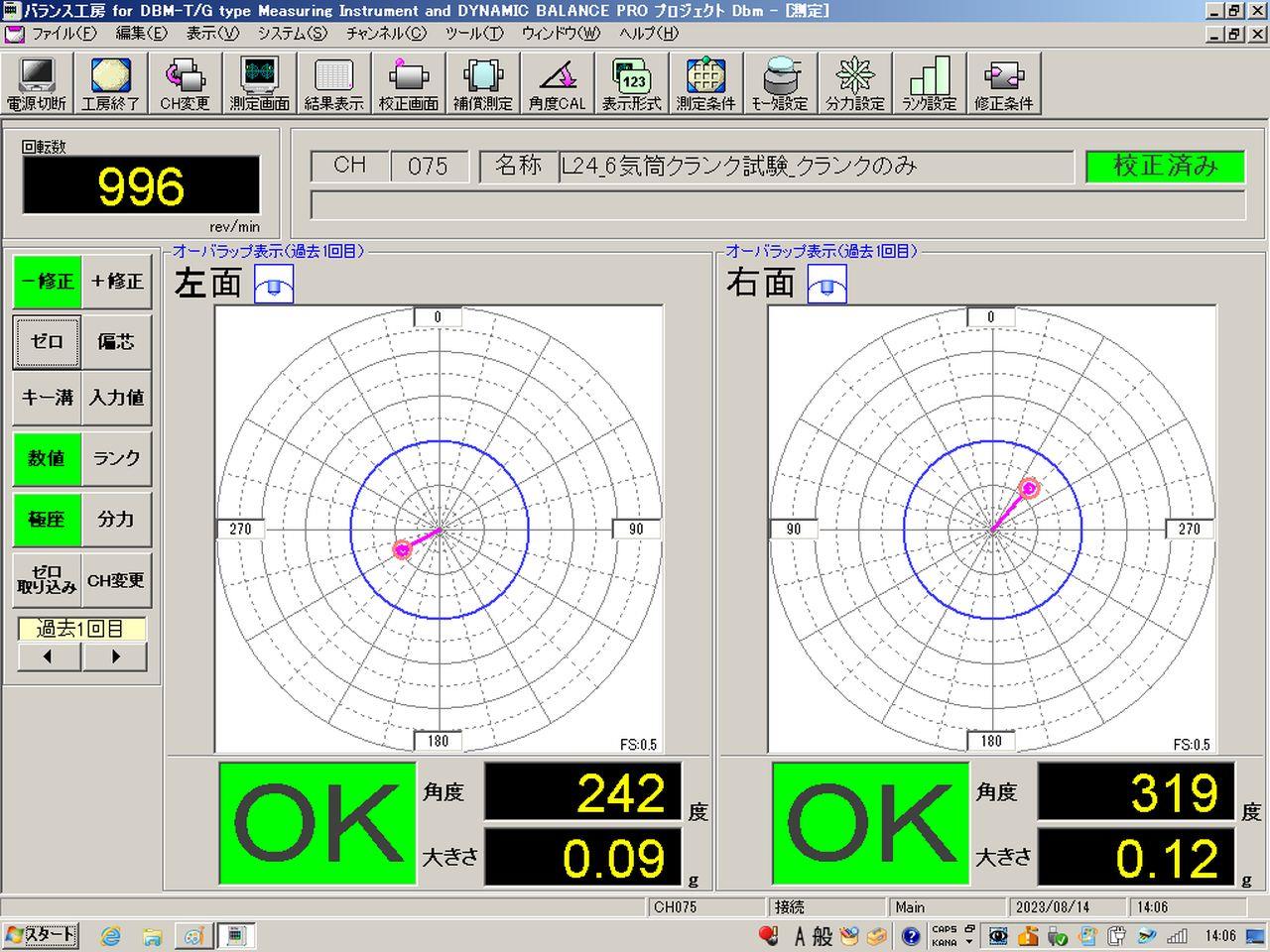The width and height of the screenshot is (1270, 952).
Task: Click the safely remove hardware tray icon
Action: (x=1058, y=935)
